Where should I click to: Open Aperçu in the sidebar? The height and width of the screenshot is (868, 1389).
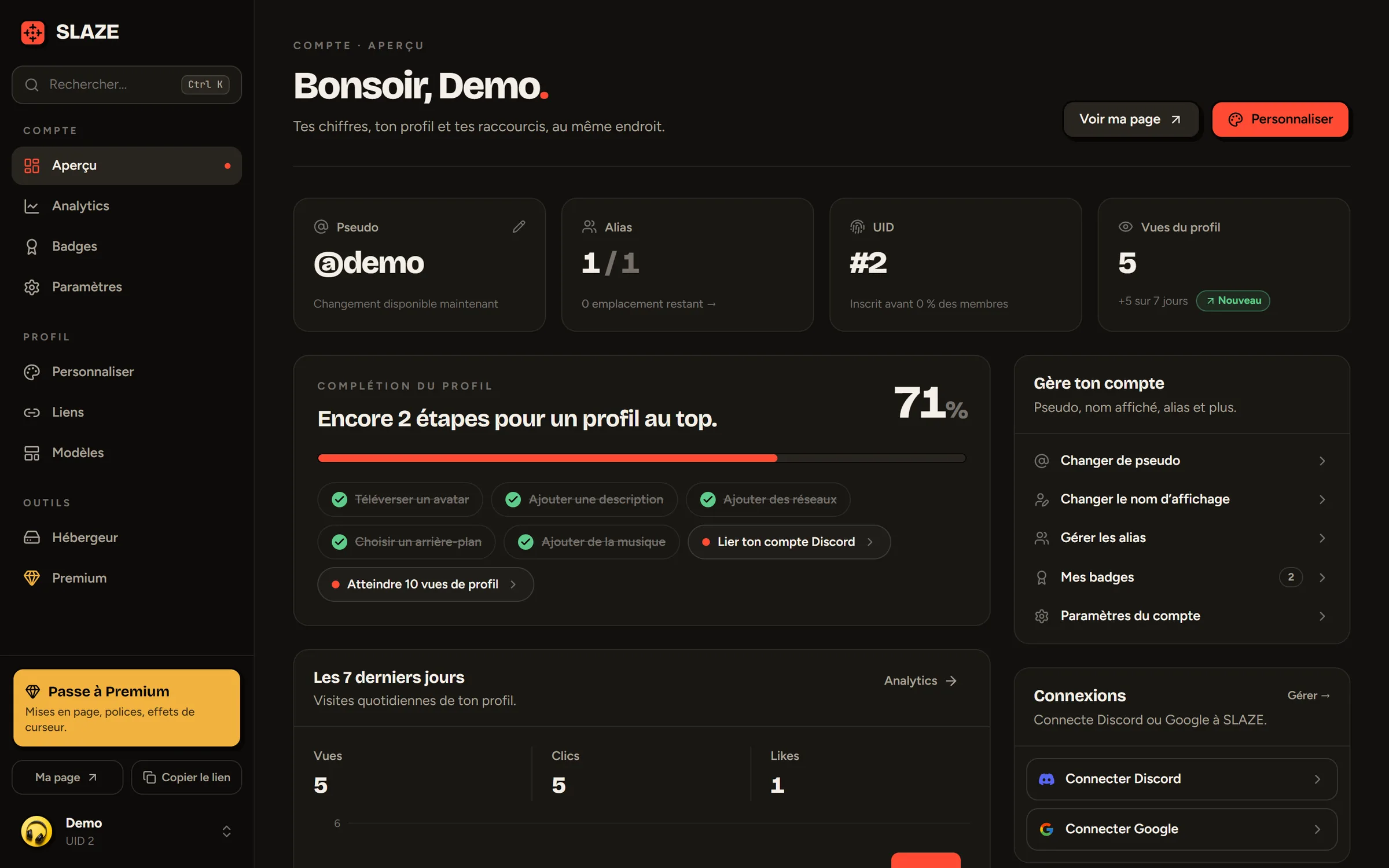(x=127, y=166)
